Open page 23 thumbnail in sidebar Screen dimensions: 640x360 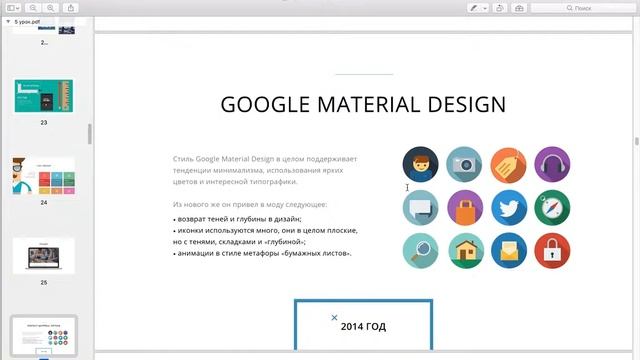pos(44,96)
